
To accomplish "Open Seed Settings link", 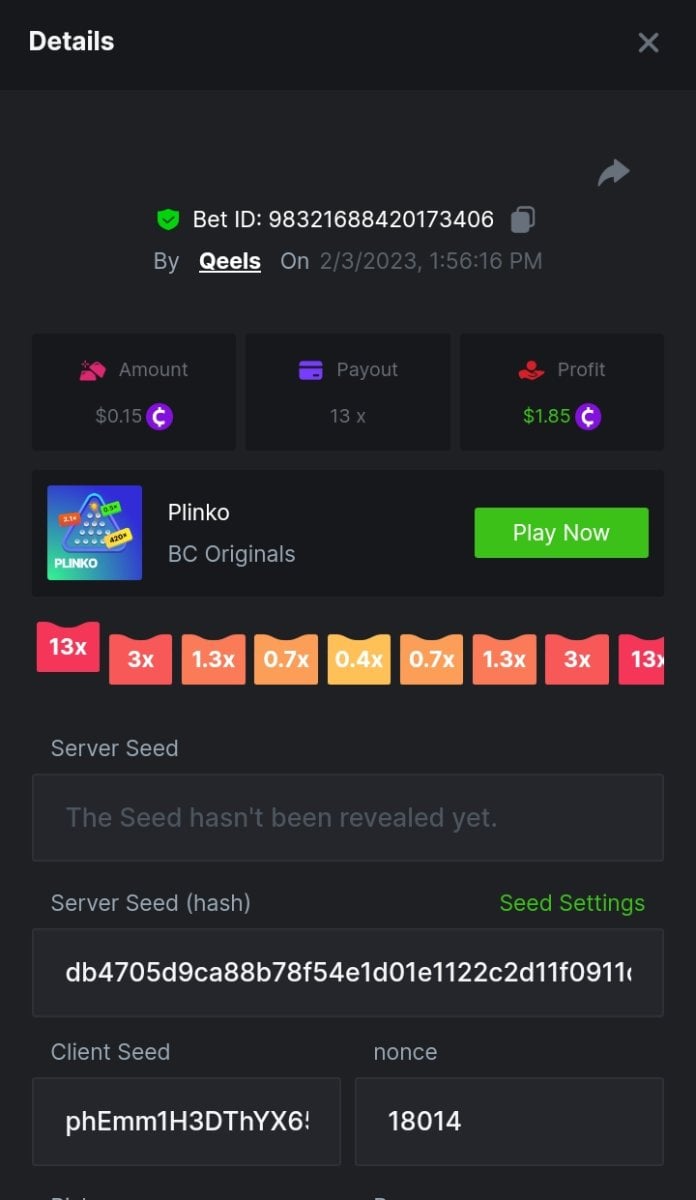I will (x=572, y=903).
